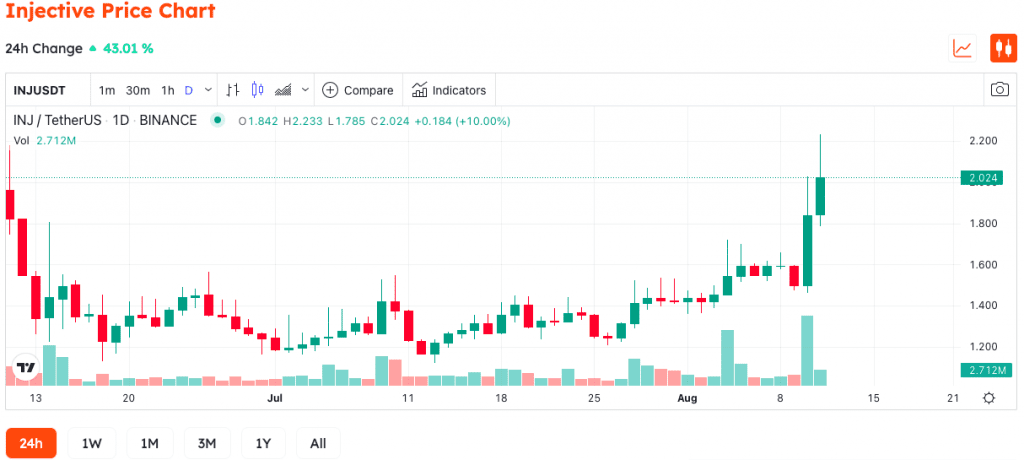Select the 1M range button
Image resolution: width=1024 pixels, height=460 pixels.
(x=150, y=444)
